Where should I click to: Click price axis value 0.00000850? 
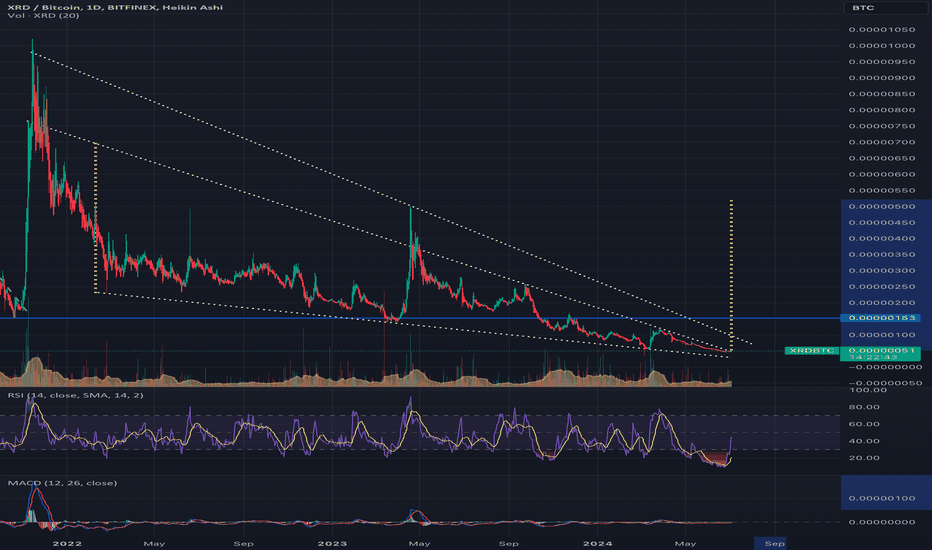point(881,94)
